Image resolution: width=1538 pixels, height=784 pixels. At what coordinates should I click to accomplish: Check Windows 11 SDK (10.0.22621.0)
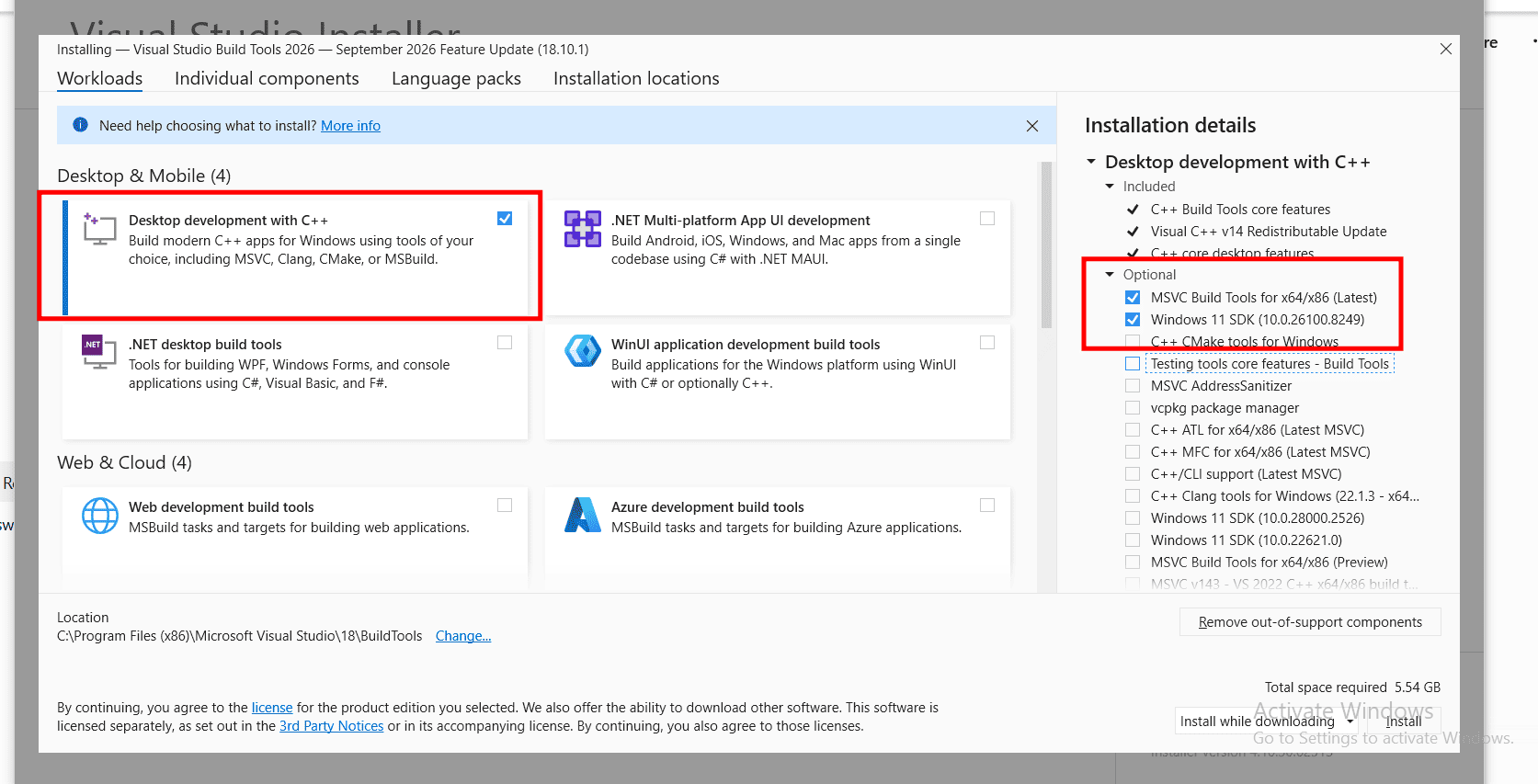pyautogui.click(x=1133, y=540)
